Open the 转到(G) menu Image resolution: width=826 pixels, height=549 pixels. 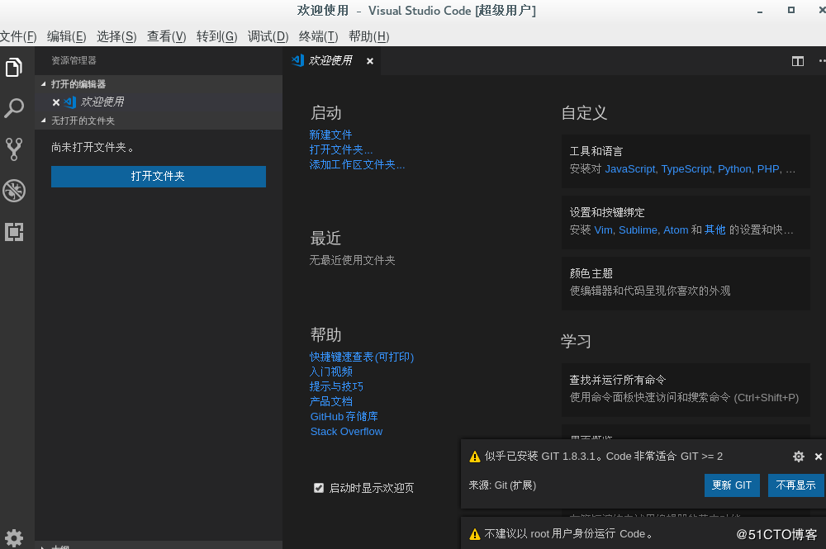click(217, 36)
